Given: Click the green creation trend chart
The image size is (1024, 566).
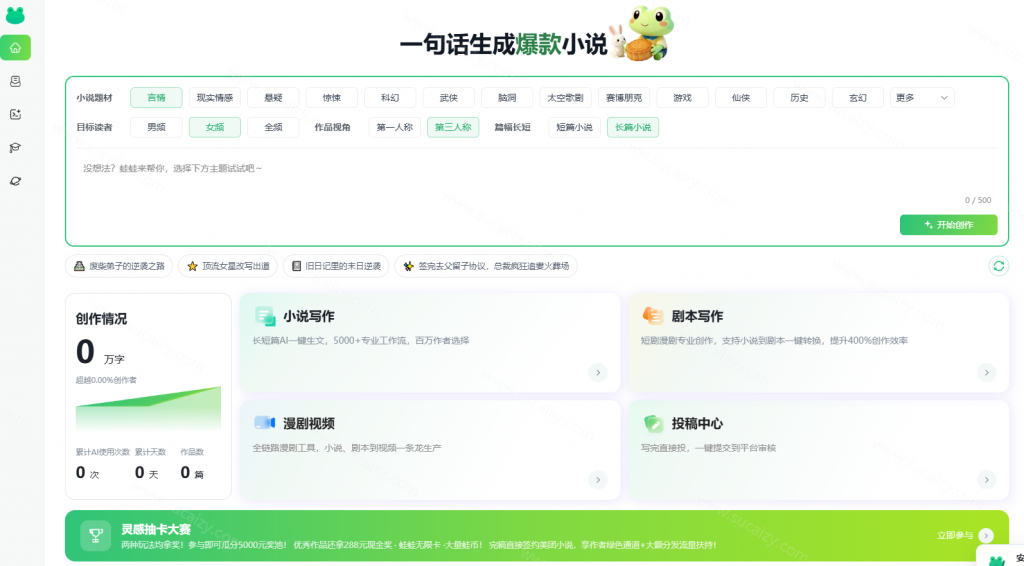Looking at the screenshot, I should (148, 408).
